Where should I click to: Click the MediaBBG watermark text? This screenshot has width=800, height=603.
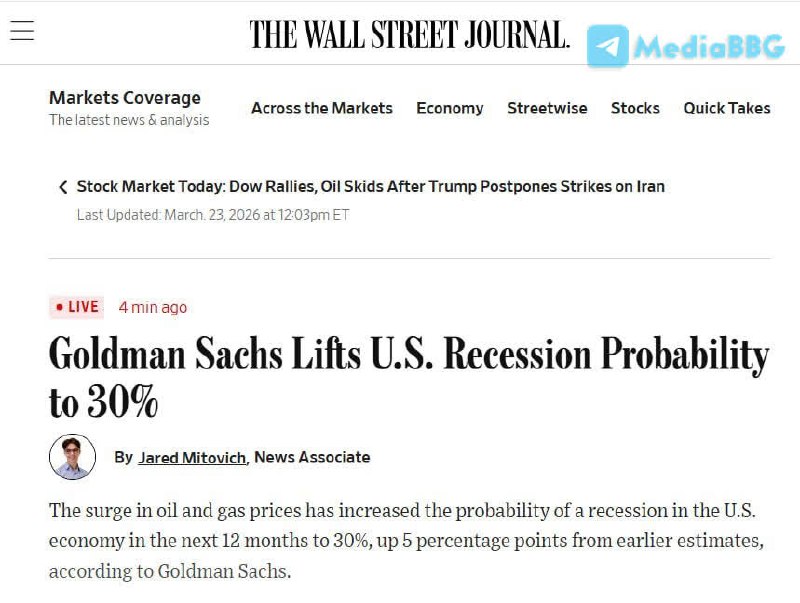(x=708, y=47)
